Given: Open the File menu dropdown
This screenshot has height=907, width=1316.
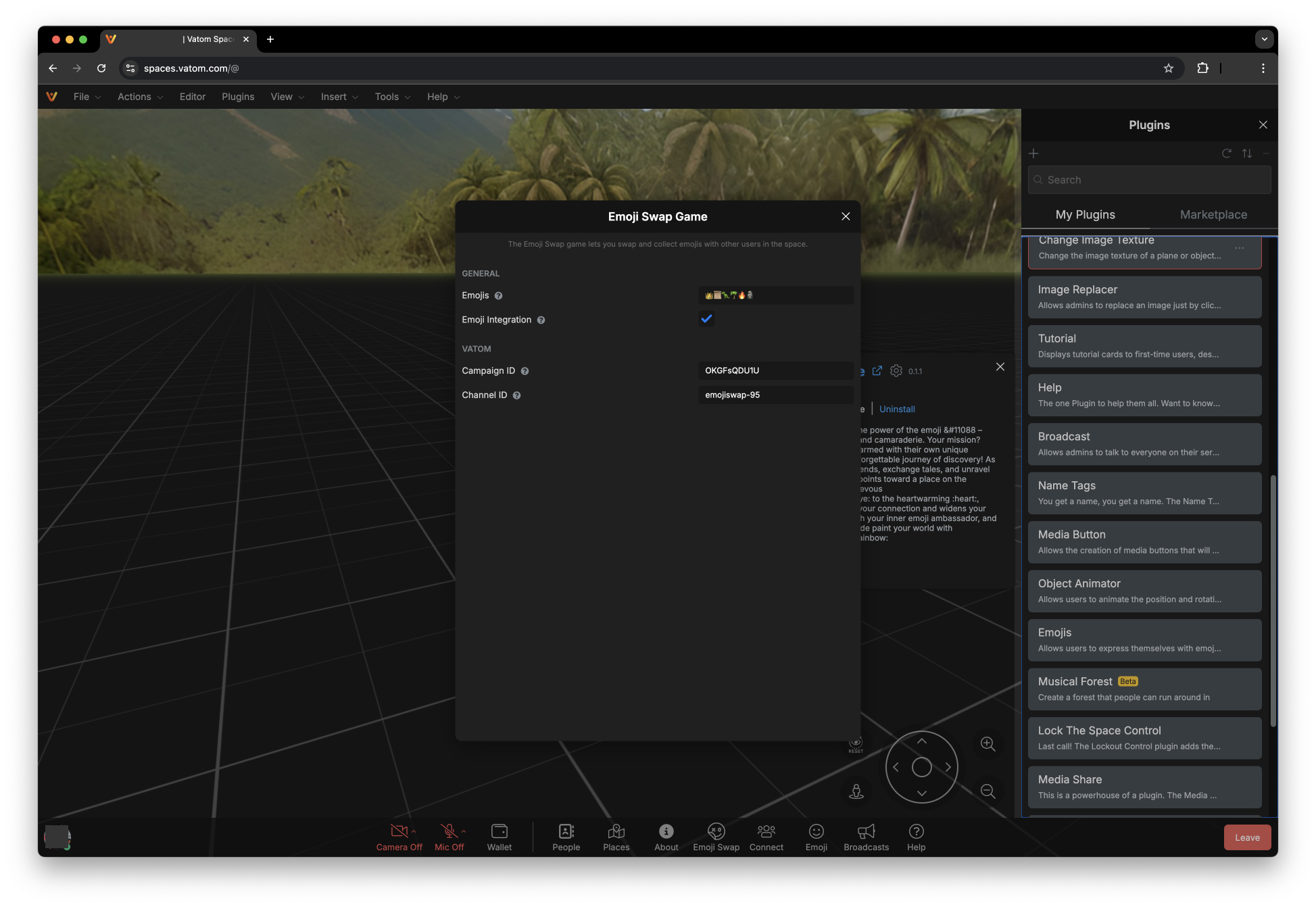Looking at the screenshot, I should [87, 97].
